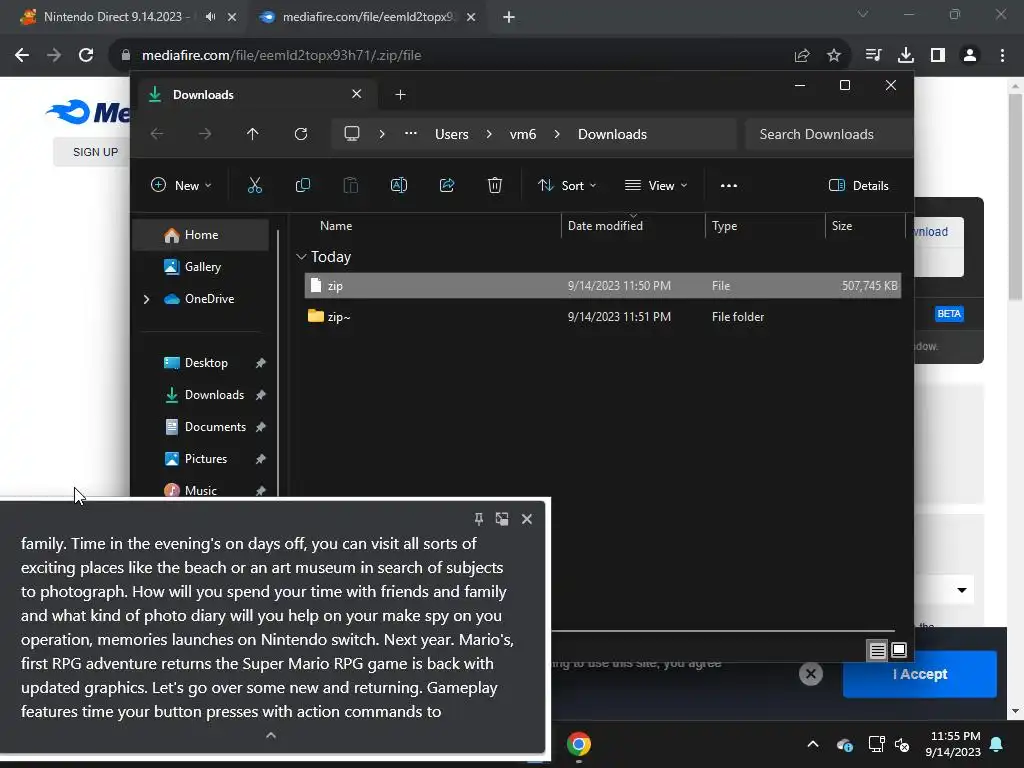Add a new File Explorer tab
Screen dimensions: 1024x768
(x=400, y=95)
